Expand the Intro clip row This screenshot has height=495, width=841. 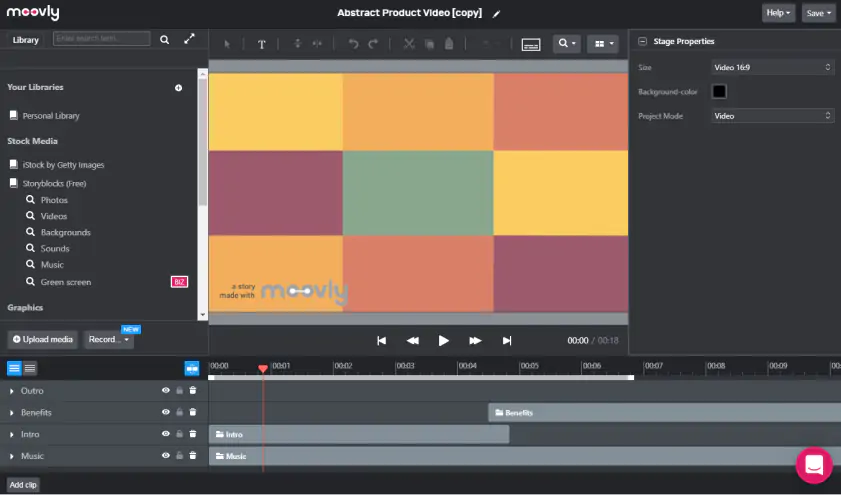coord(11,434)
